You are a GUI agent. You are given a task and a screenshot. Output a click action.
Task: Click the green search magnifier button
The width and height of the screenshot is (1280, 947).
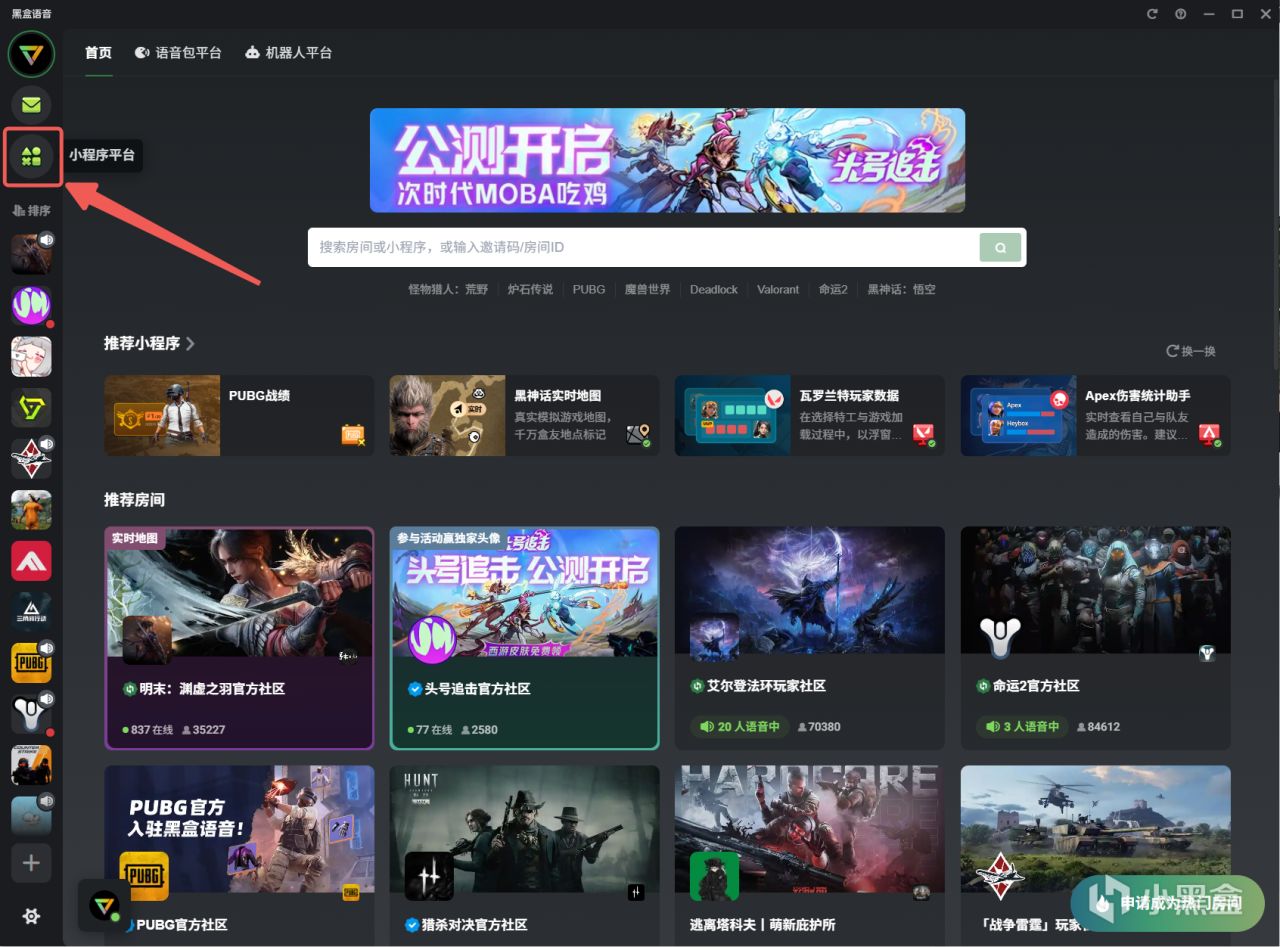(1000, 247)
